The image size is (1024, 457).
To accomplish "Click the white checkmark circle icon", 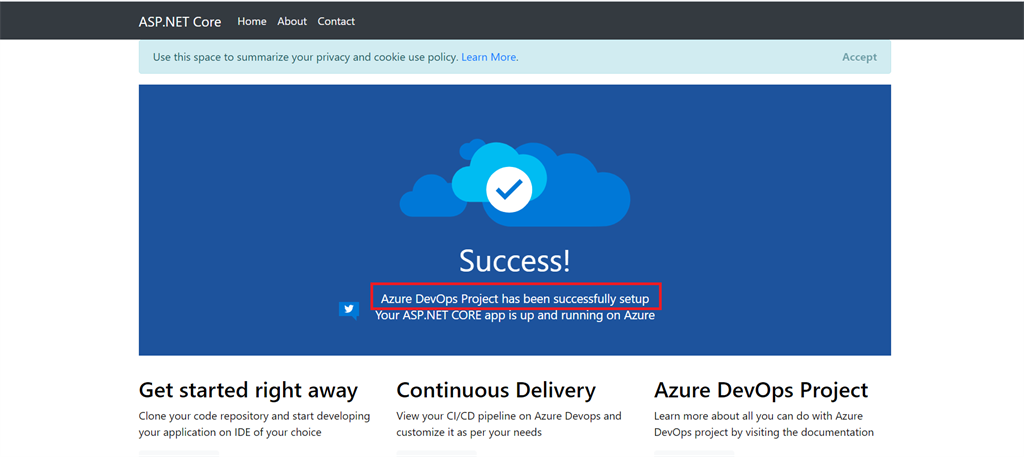I will point(509,189).
